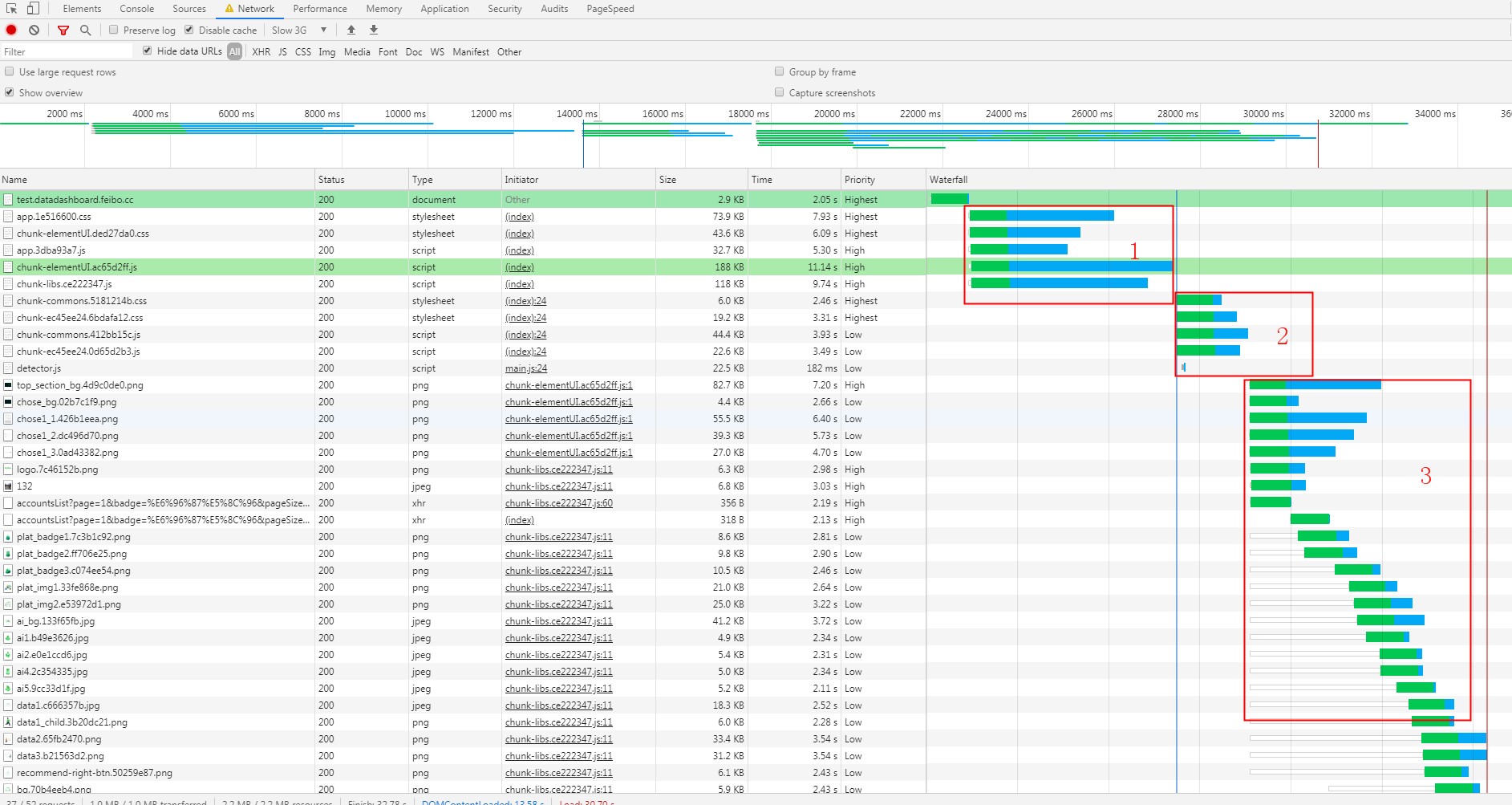The width and height of the screenshot is (1512, 805).
Task: Filter requests by Font
Action: (388, 51)
